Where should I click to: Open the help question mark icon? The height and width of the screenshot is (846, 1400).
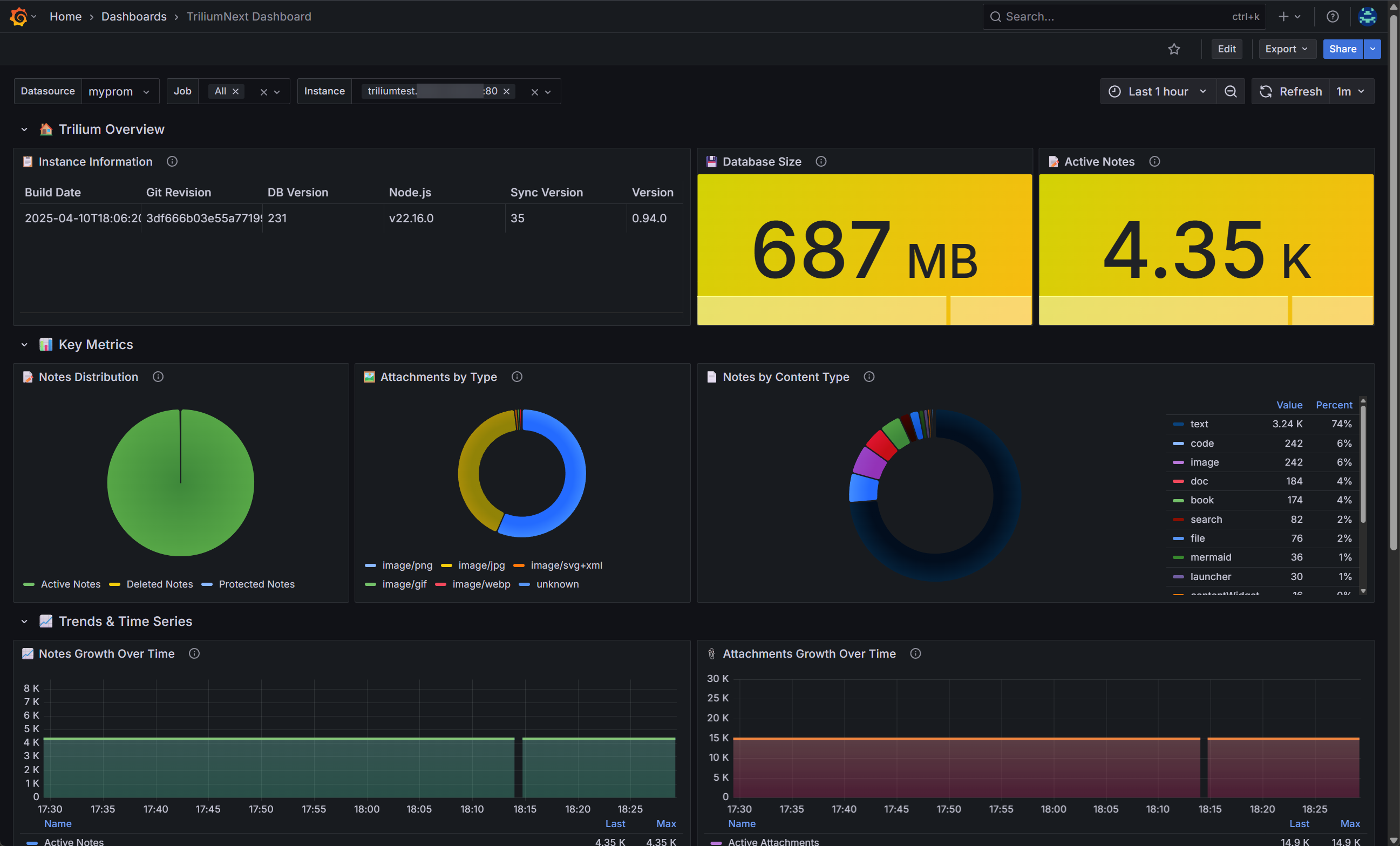pos(1333,17)
